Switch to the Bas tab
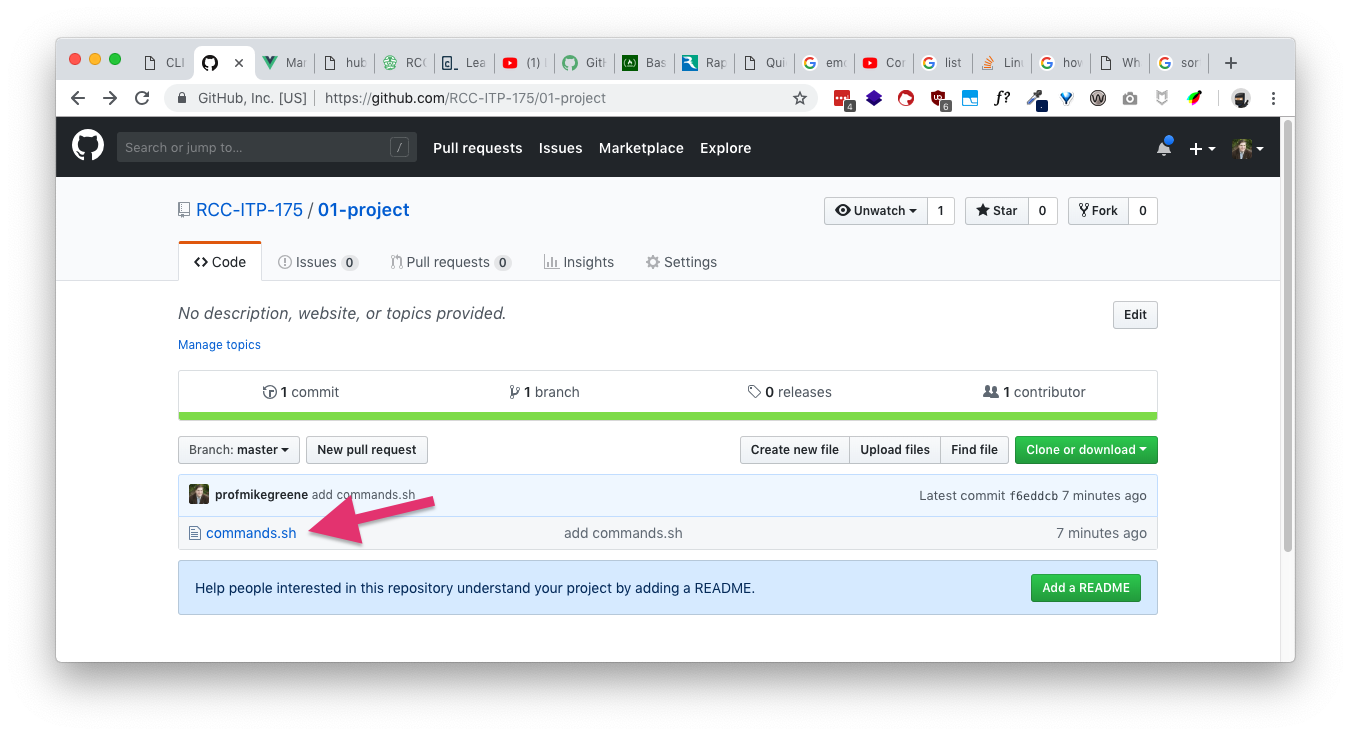 coord(645,62)
